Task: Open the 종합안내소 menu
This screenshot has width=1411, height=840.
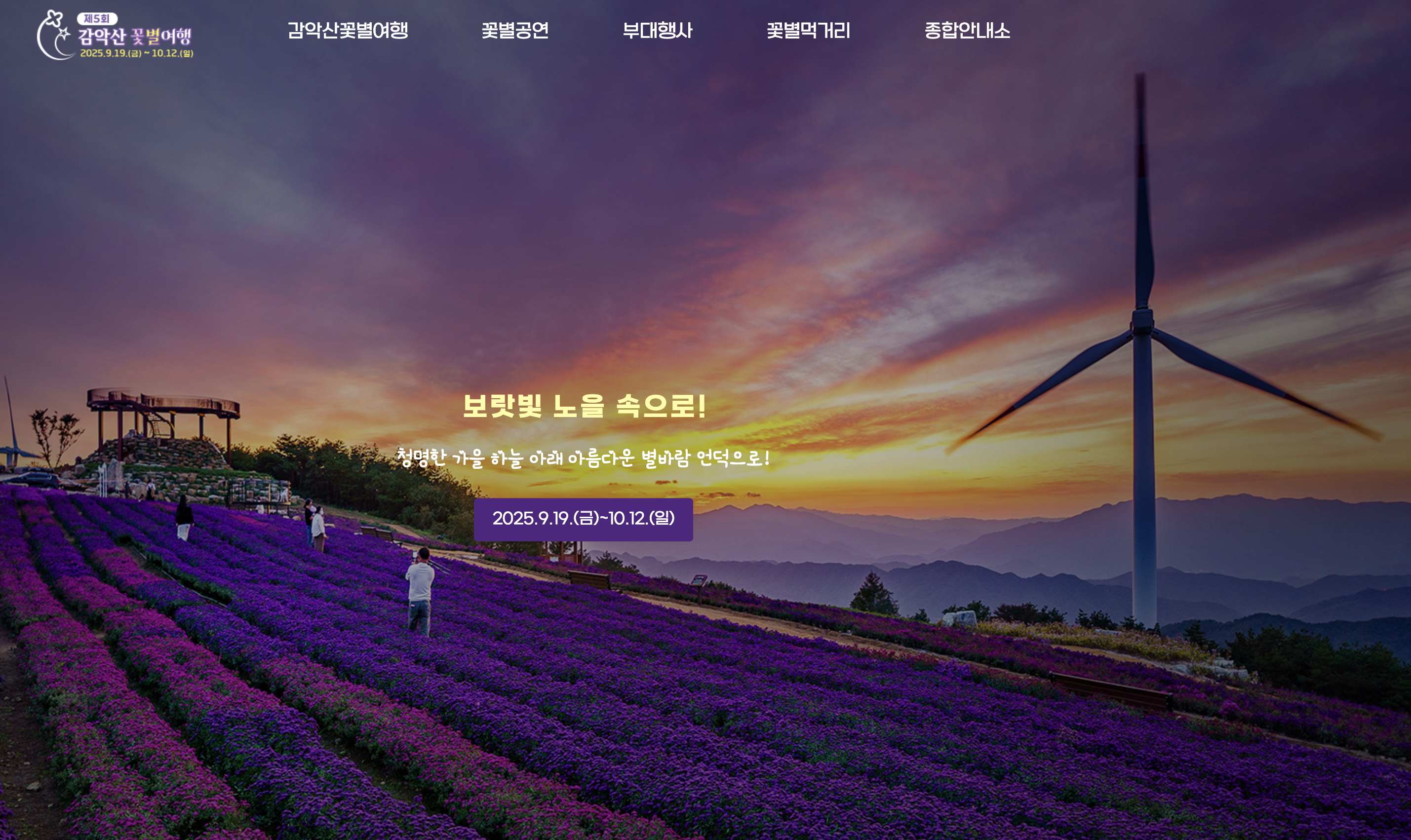Action: click(x=967, y=30)
